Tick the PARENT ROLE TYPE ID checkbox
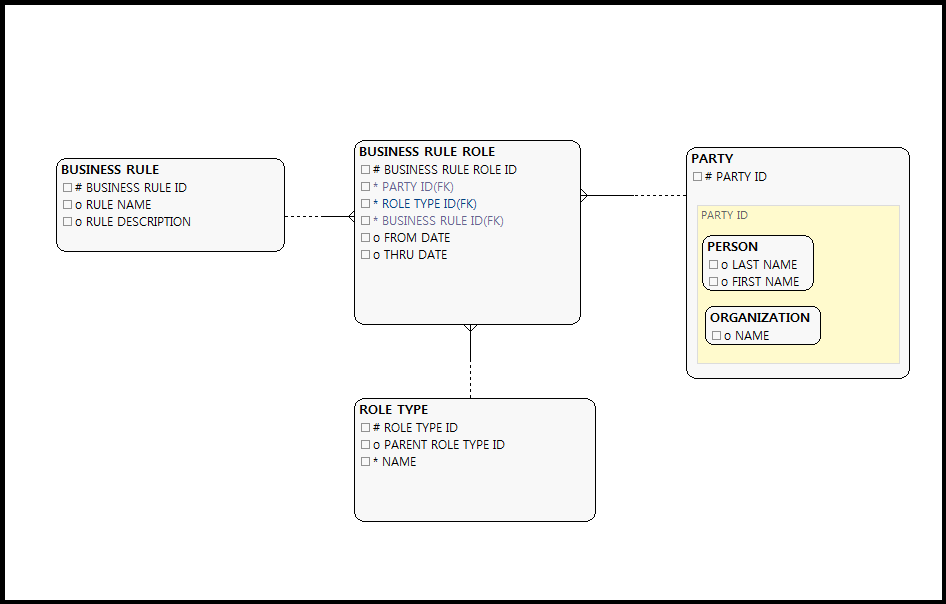The height and width of the screenshot is (604, 946). (x=365, y=445)
